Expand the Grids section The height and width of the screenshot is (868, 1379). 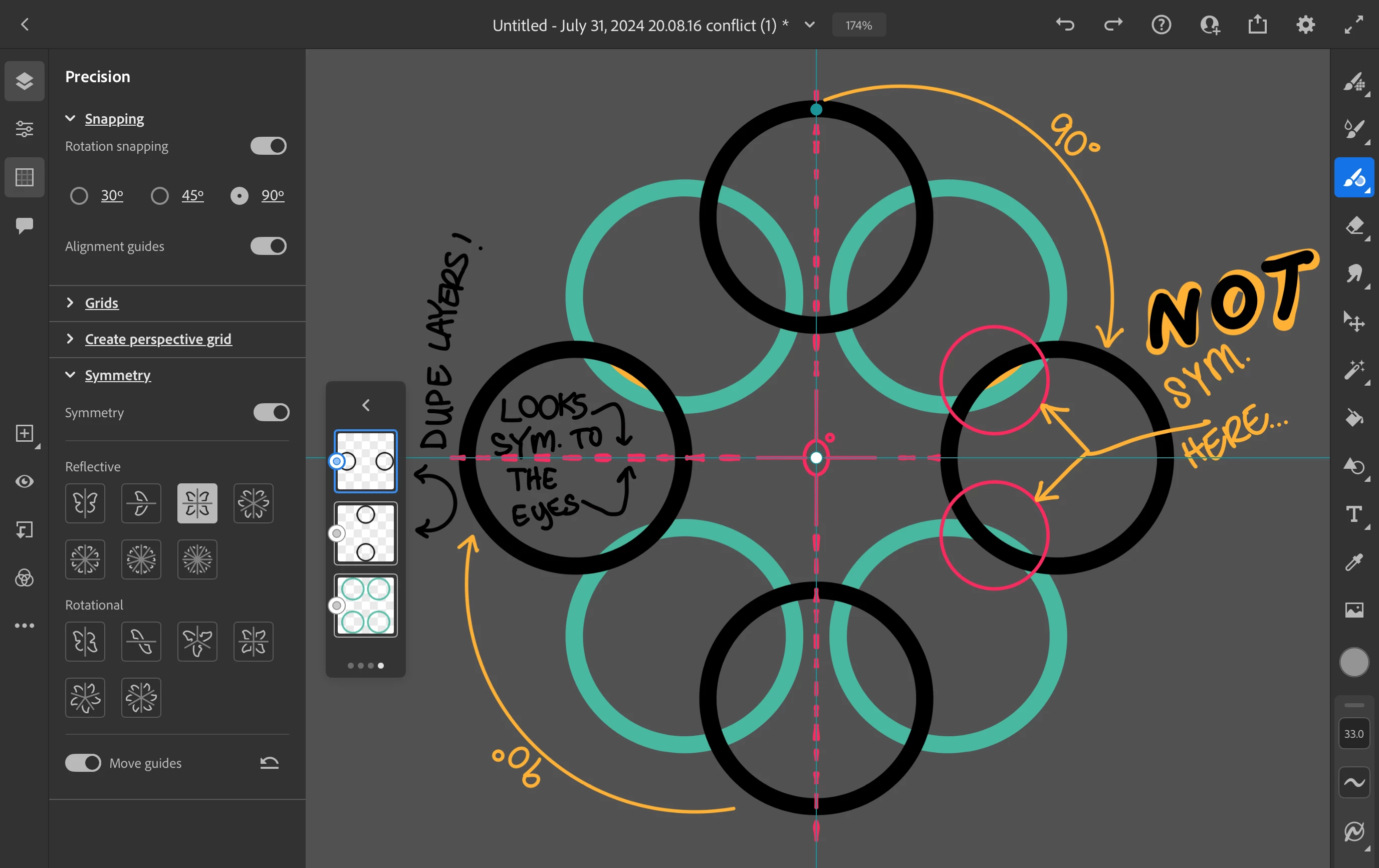coord(101,303)
